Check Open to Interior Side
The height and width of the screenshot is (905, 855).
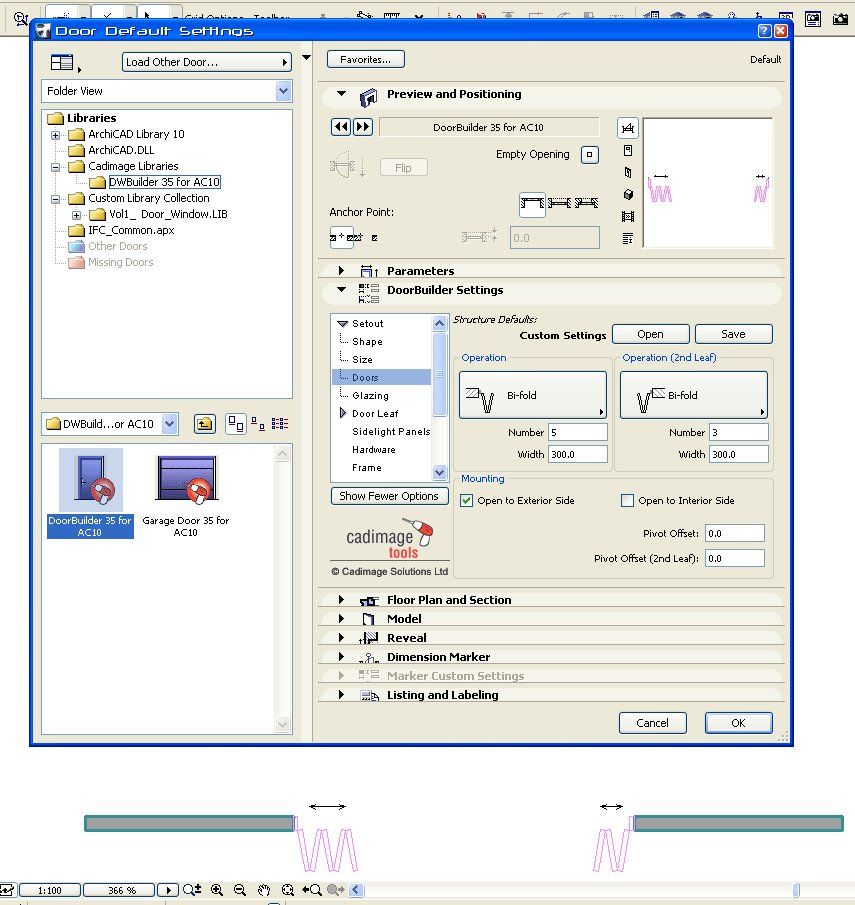[x=627, y=500]
